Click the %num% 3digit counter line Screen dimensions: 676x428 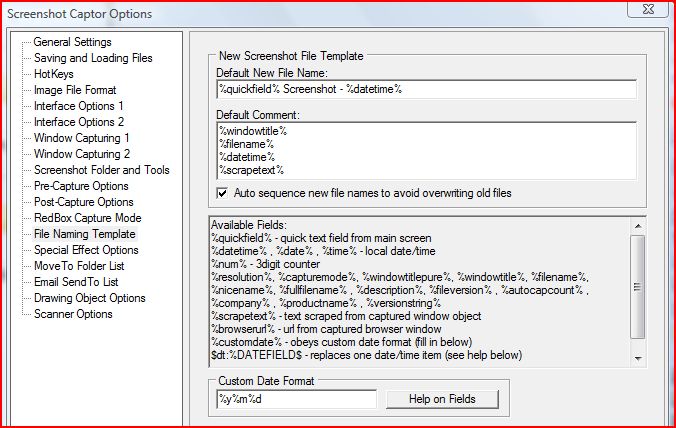pyautogui.click(x=265, y=264)
